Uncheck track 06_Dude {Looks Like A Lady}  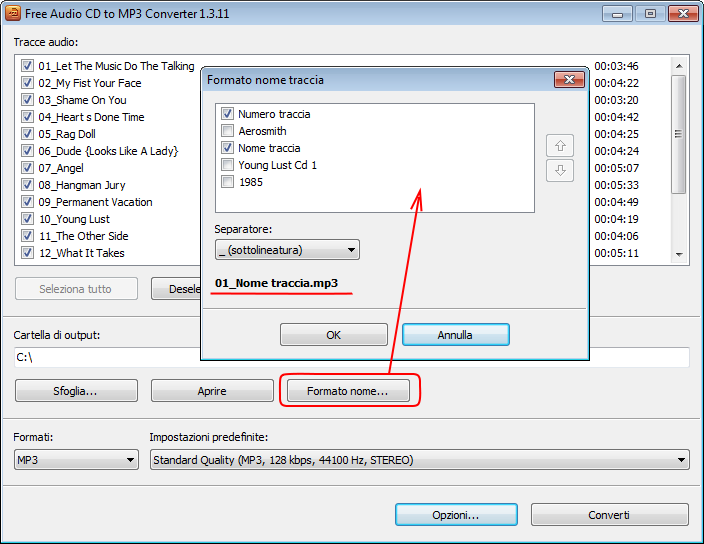[27, 151]
